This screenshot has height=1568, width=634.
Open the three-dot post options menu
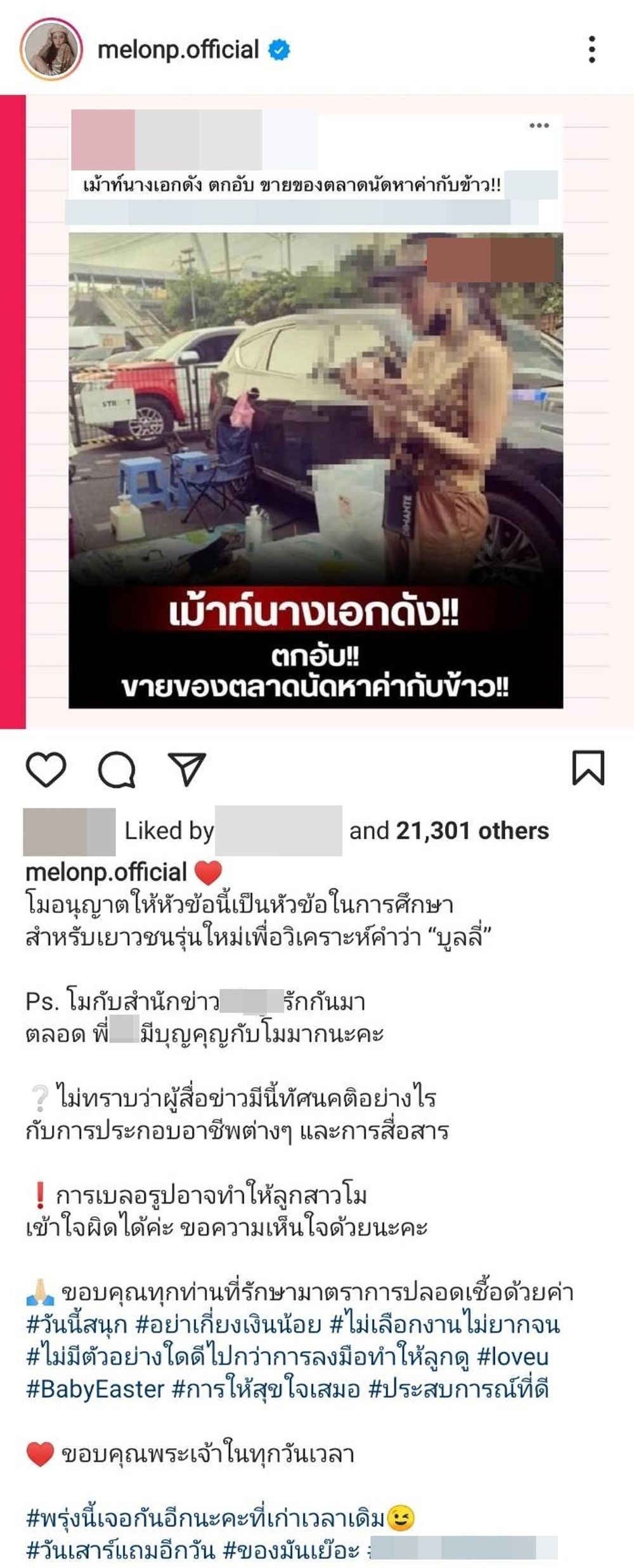click(592, 49)
